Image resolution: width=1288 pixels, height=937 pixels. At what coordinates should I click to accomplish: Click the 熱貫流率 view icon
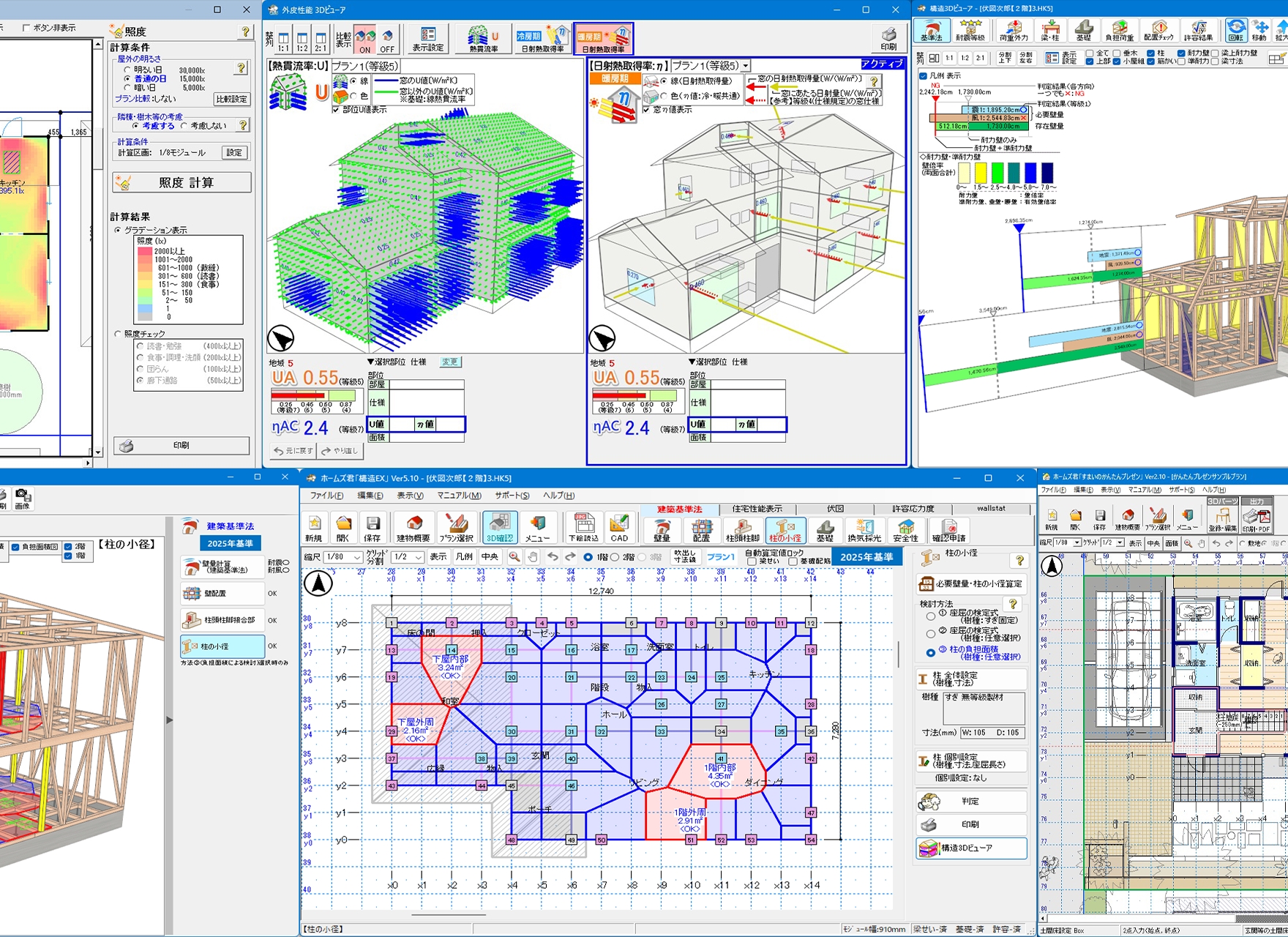[x=483, y=39]
